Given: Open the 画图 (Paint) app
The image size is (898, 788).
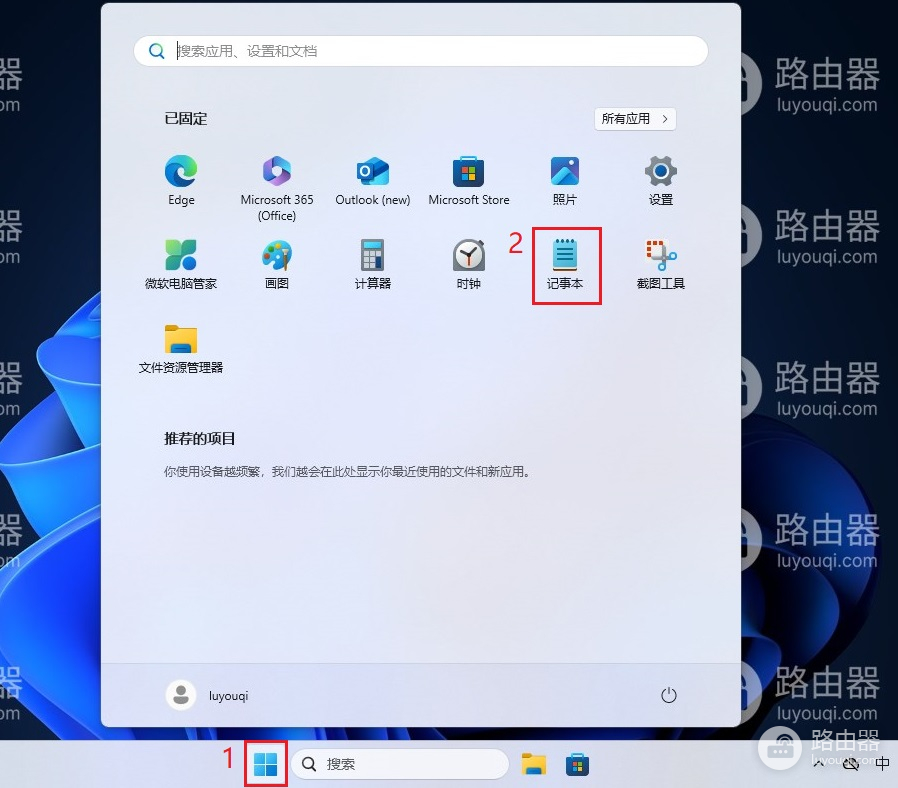Looking at the screenshot, I should pyautogui.click(x=277, y=264).
